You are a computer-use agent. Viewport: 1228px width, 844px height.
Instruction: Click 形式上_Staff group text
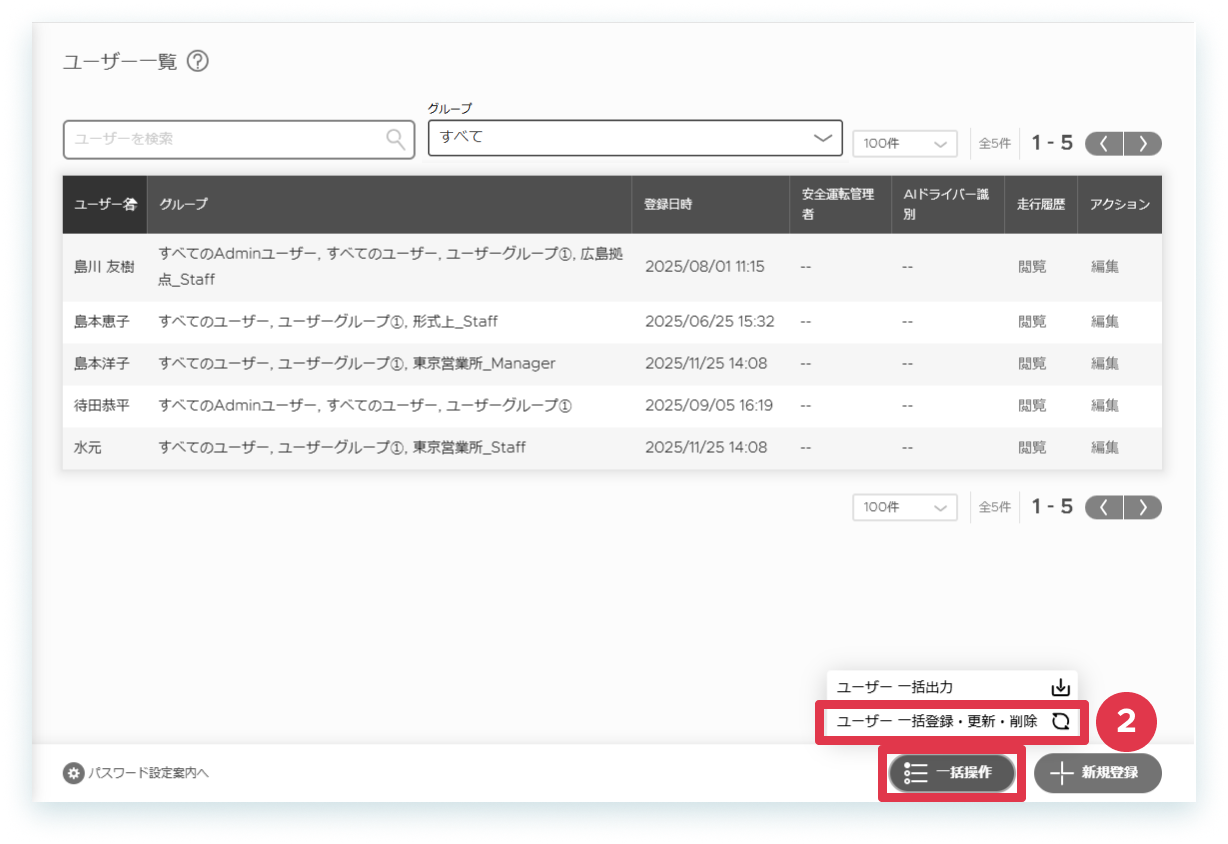pyautogui.click(x=455, y=322)
